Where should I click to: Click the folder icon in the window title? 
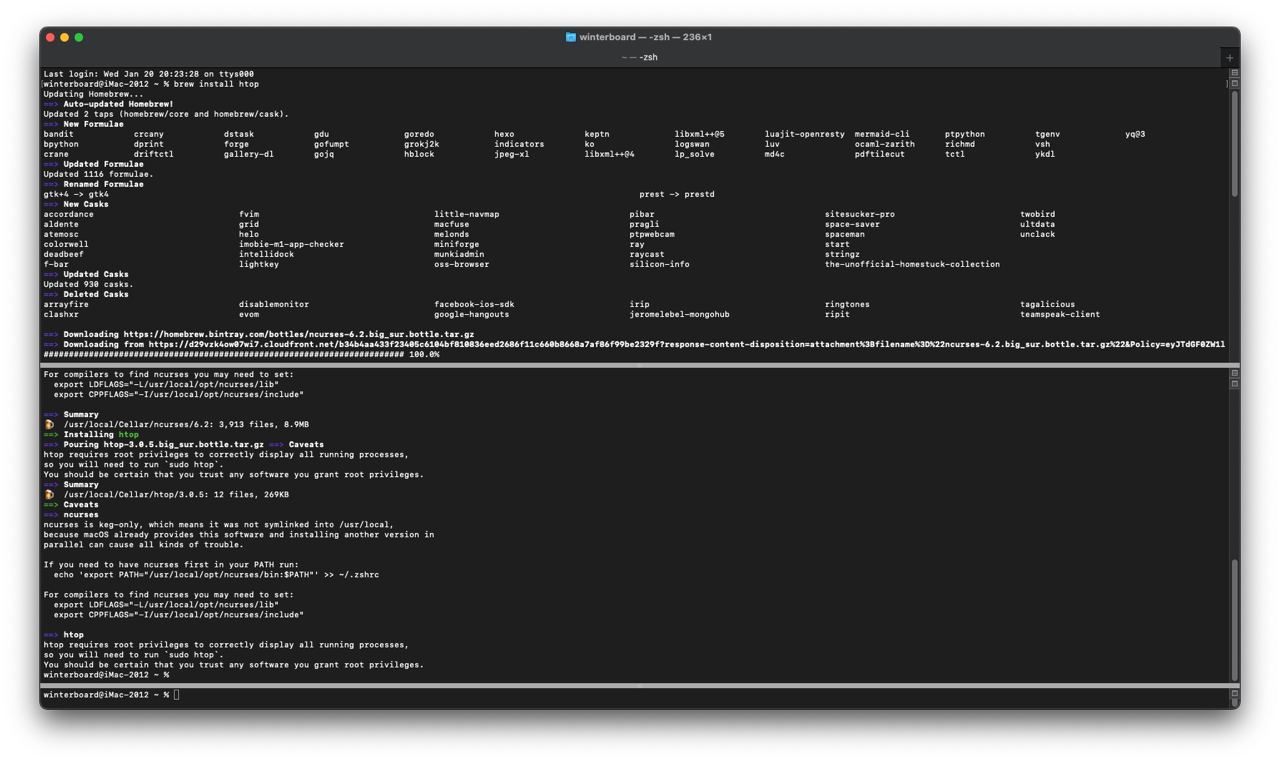pos(570,37)
